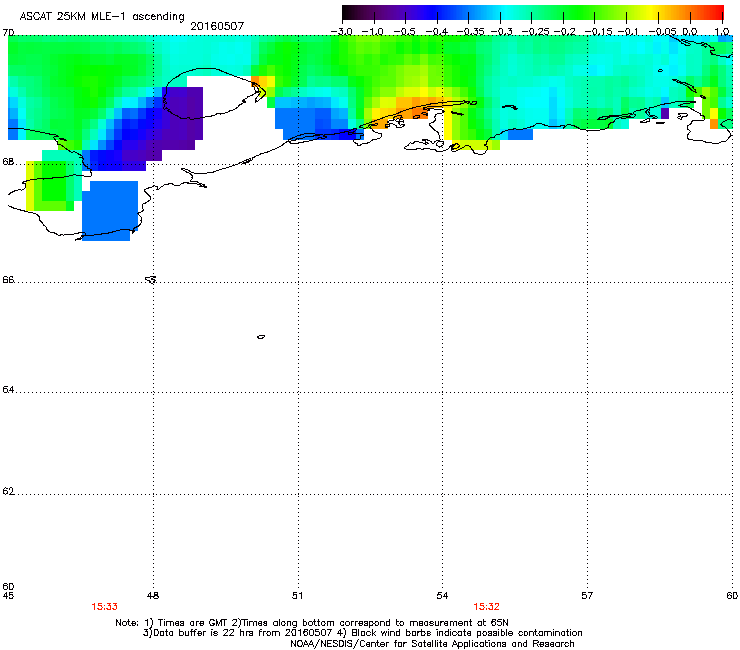The width and height of the screenshot is (740, 650).
Task: Click the date label "20160507" under the title
Action: click(x=217, y=26)
